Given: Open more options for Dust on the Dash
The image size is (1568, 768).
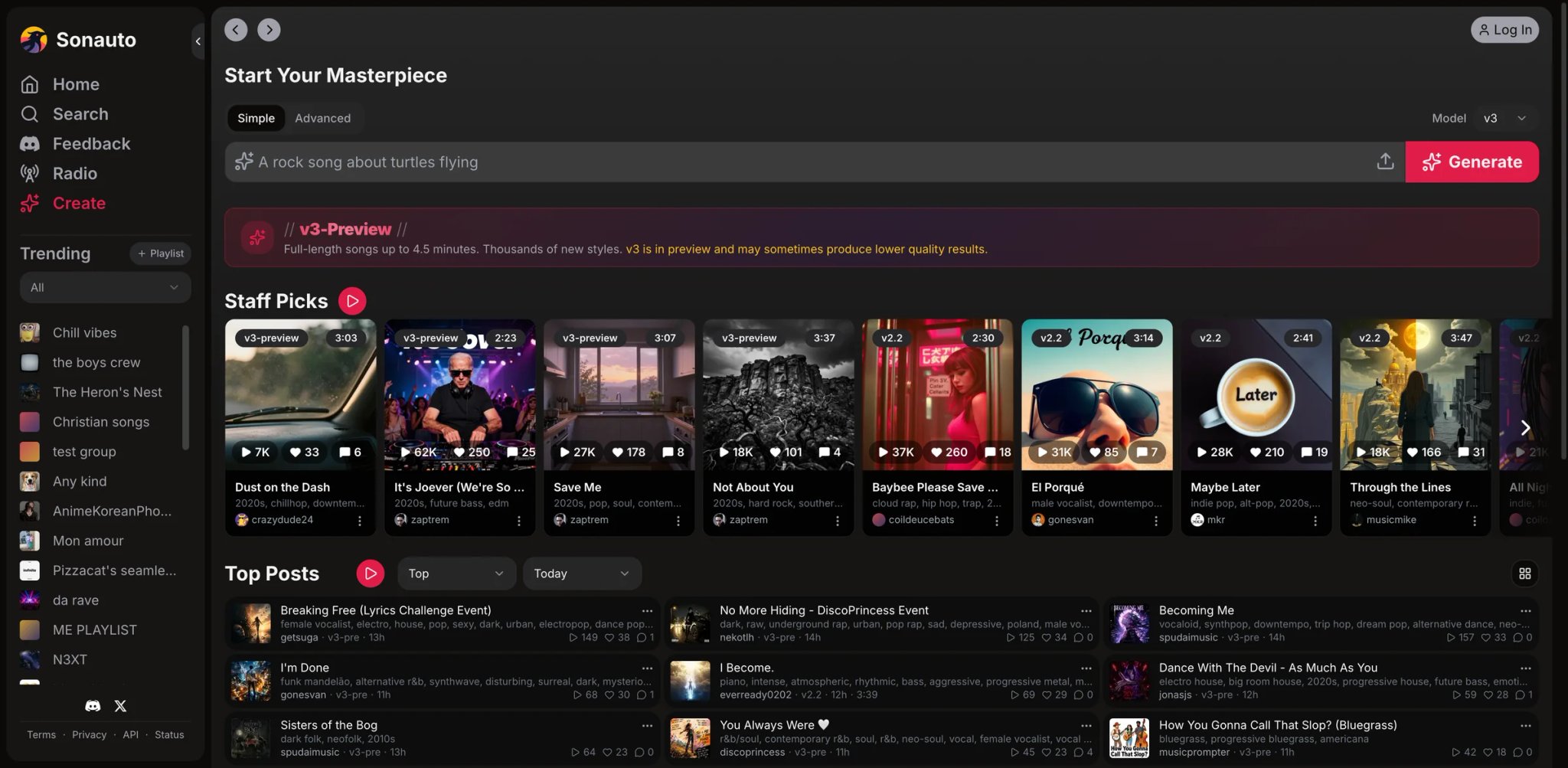Looking at the screenshot, I should pyautogui.click(x=360, y=521).
